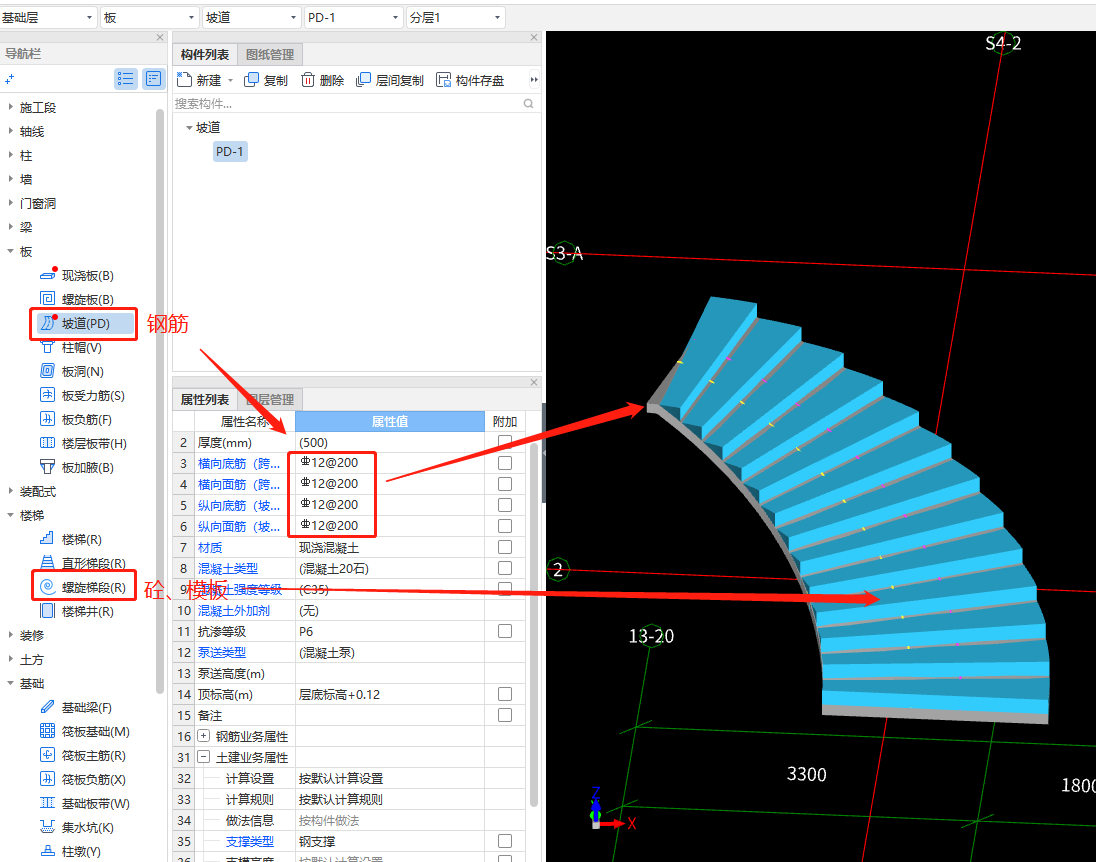
Task: Show more component toolbar options
Action: point(534,80)
